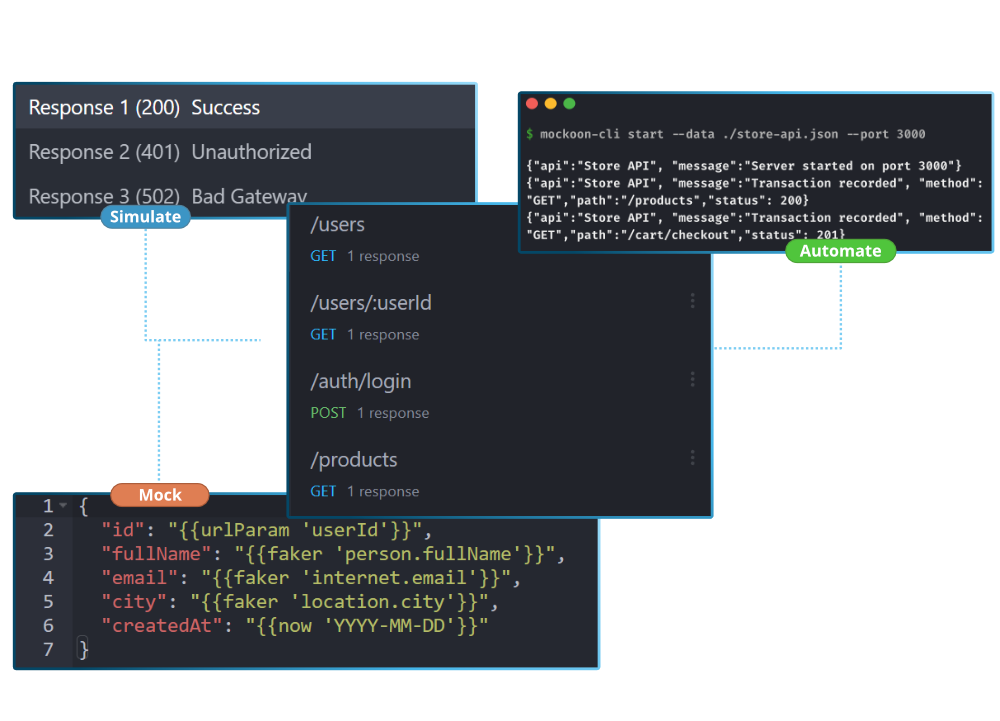Image resolution: width=1000 pixels, height=721 pixels.
Task: Click line number 3 in editor gutter
Action: click(x=48, y=553)
